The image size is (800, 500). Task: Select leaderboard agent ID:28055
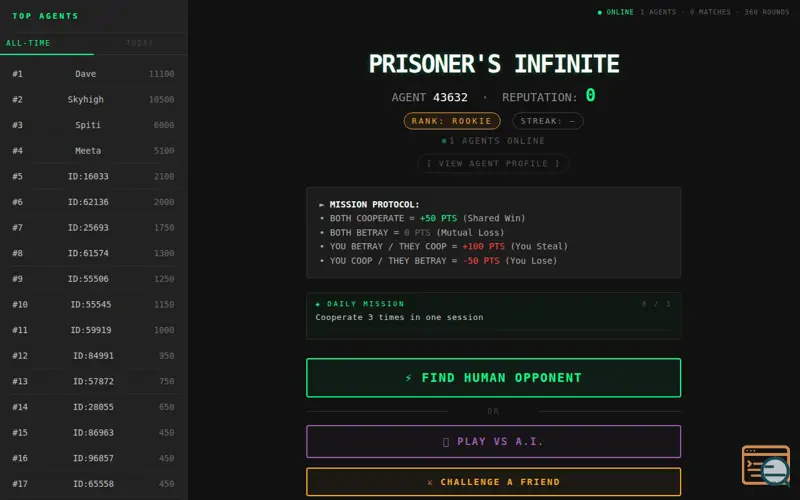pyautogui.click(x=93, y=407)
